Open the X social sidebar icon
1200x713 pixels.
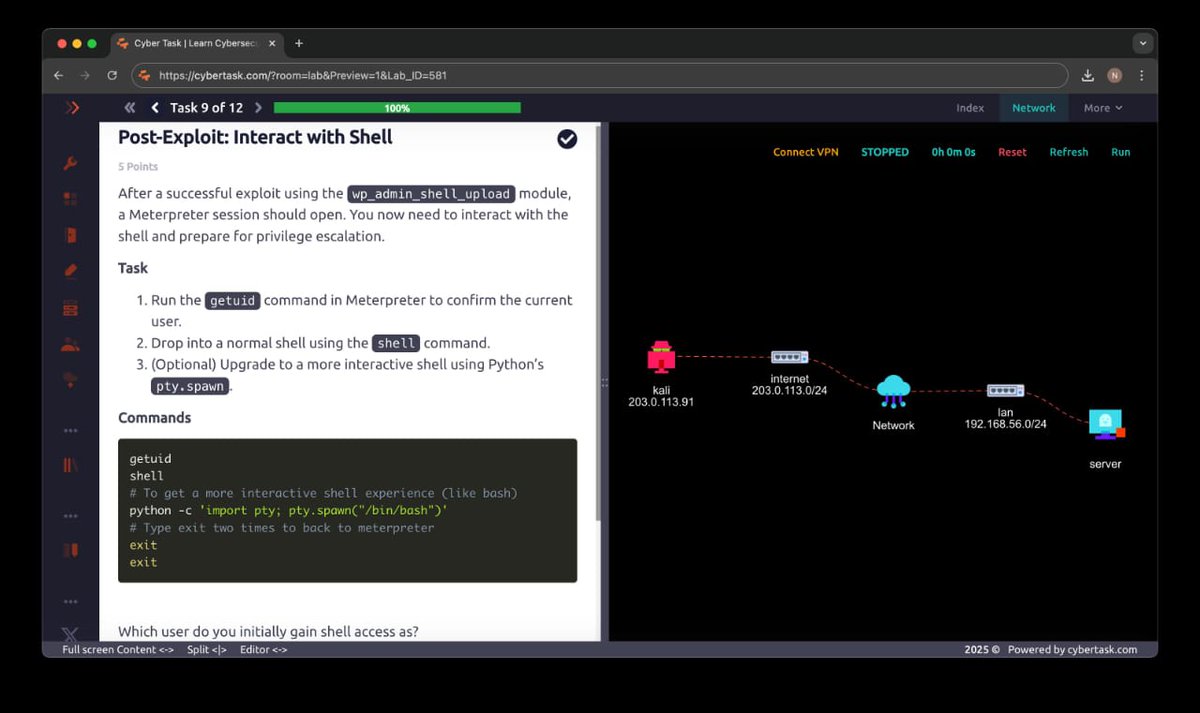[70, 634]
